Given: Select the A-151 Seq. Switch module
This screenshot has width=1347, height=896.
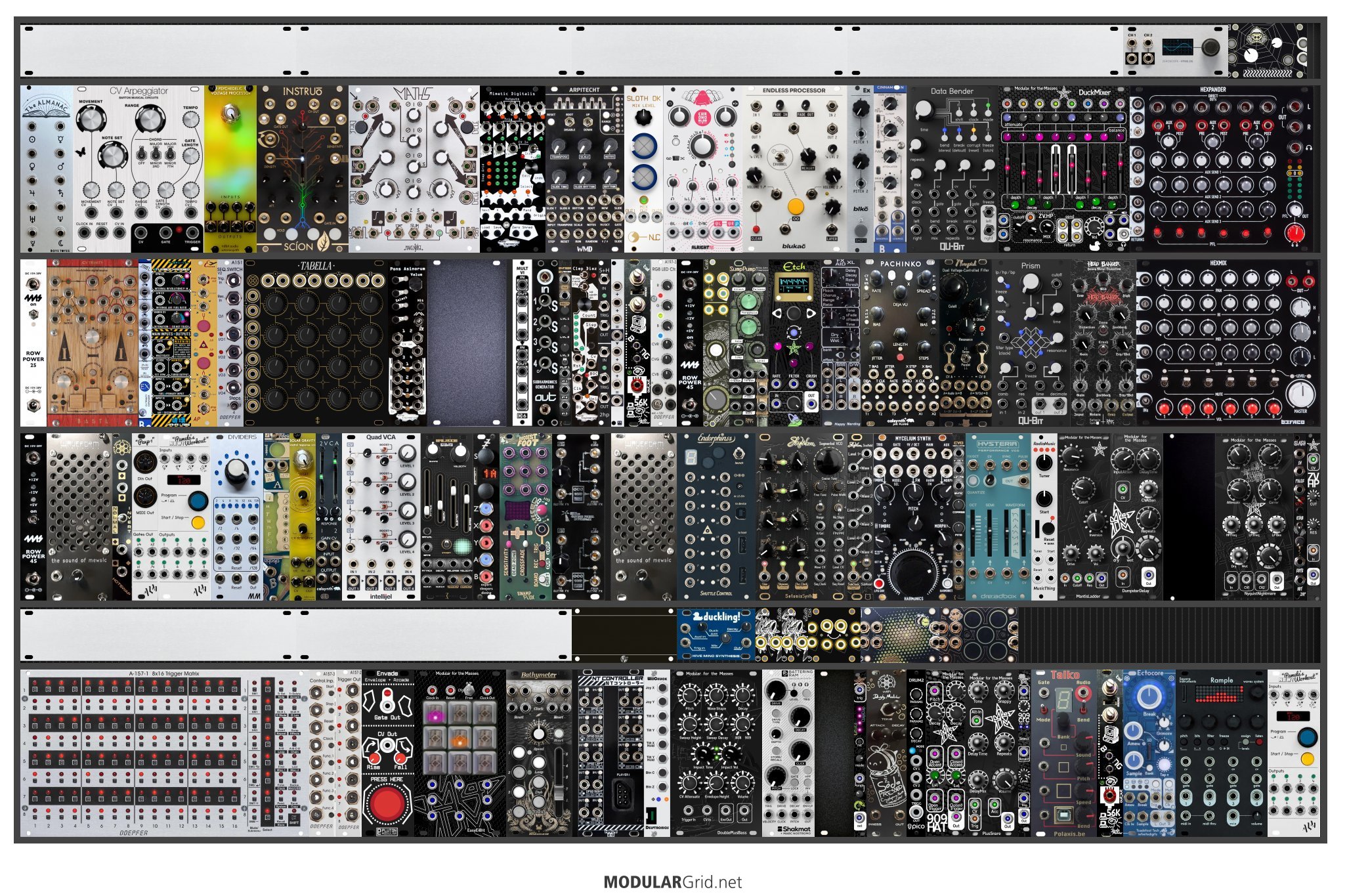Looking at the screenshot, I should click(x=230, y=343).
